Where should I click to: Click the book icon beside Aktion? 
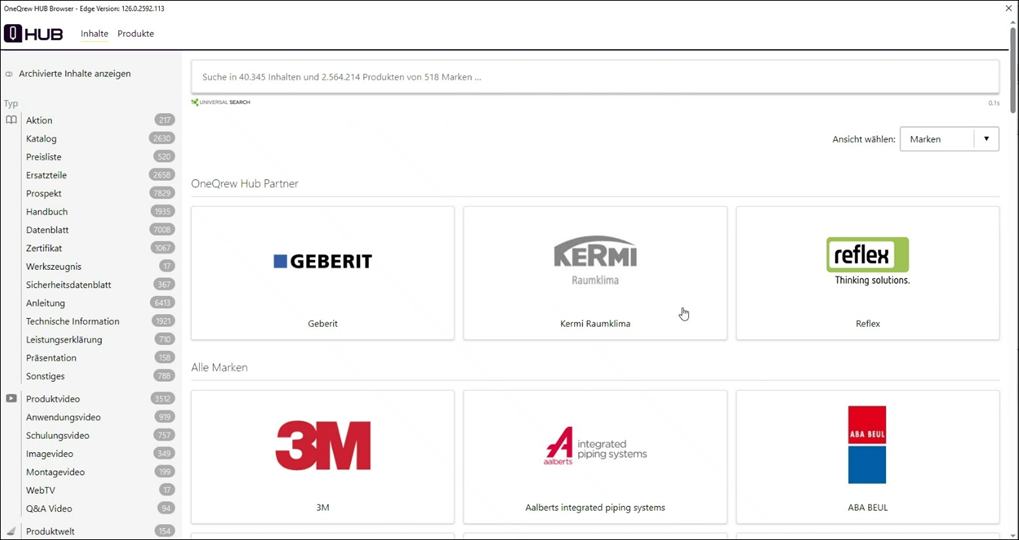(12, 120)
